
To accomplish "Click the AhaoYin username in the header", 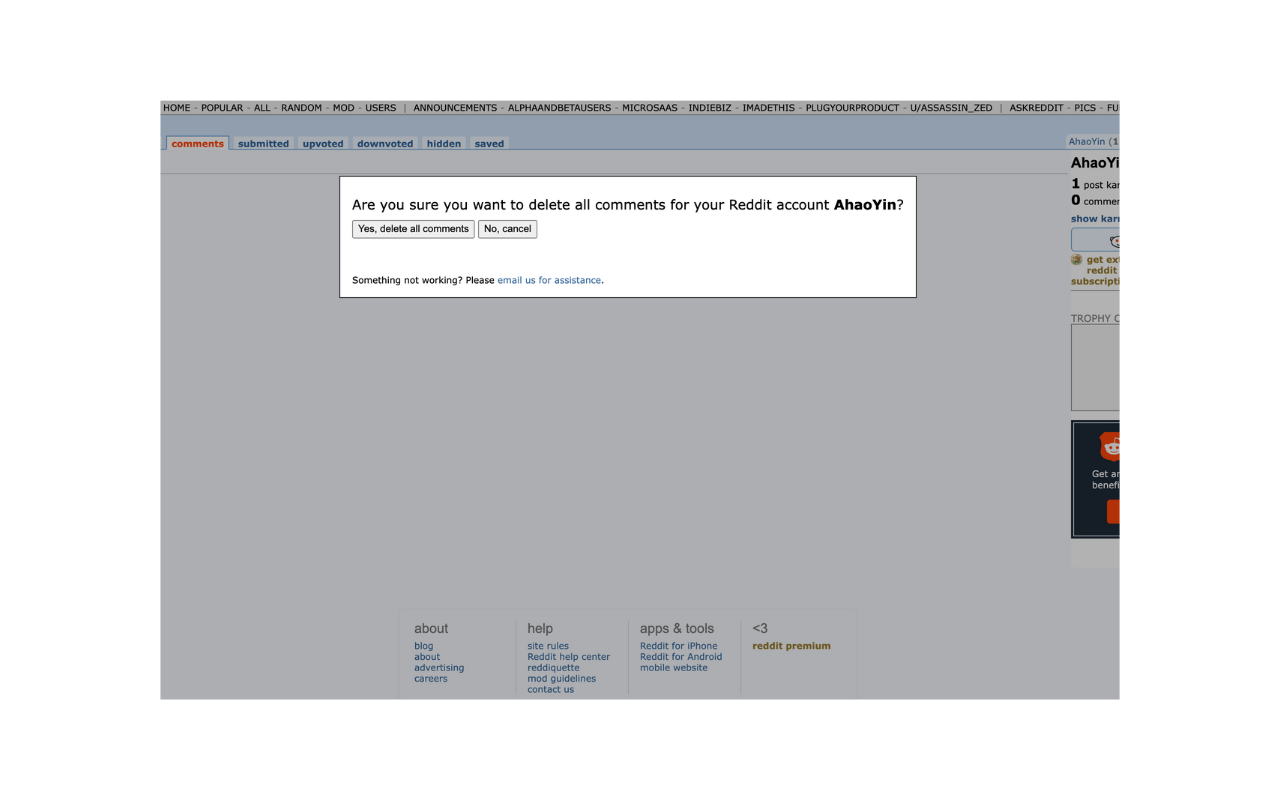I will (x=1087, y=142).
